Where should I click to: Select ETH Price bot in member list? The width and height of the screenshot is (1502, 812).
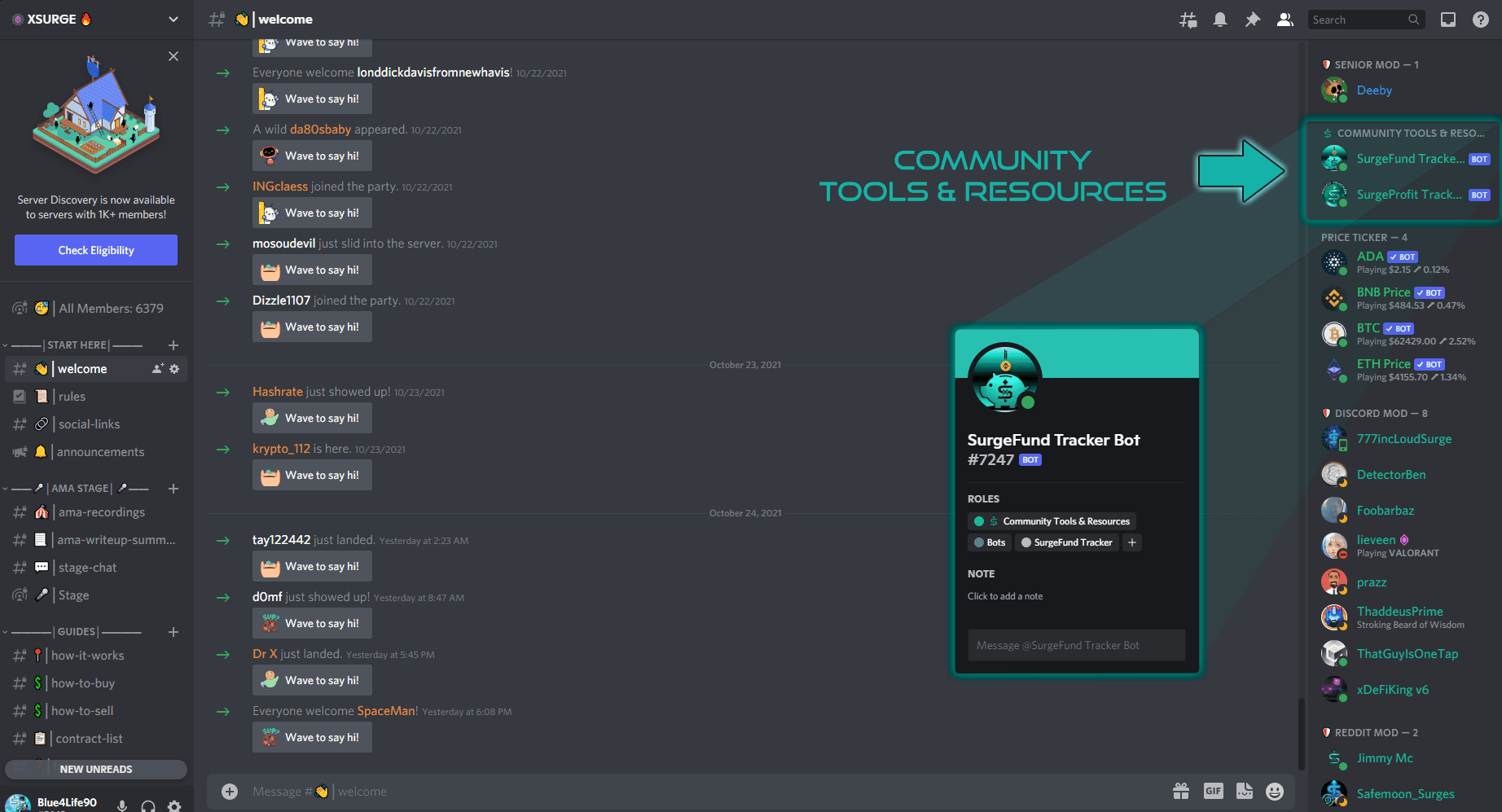pyautogui.click(x=1403, y=370)
